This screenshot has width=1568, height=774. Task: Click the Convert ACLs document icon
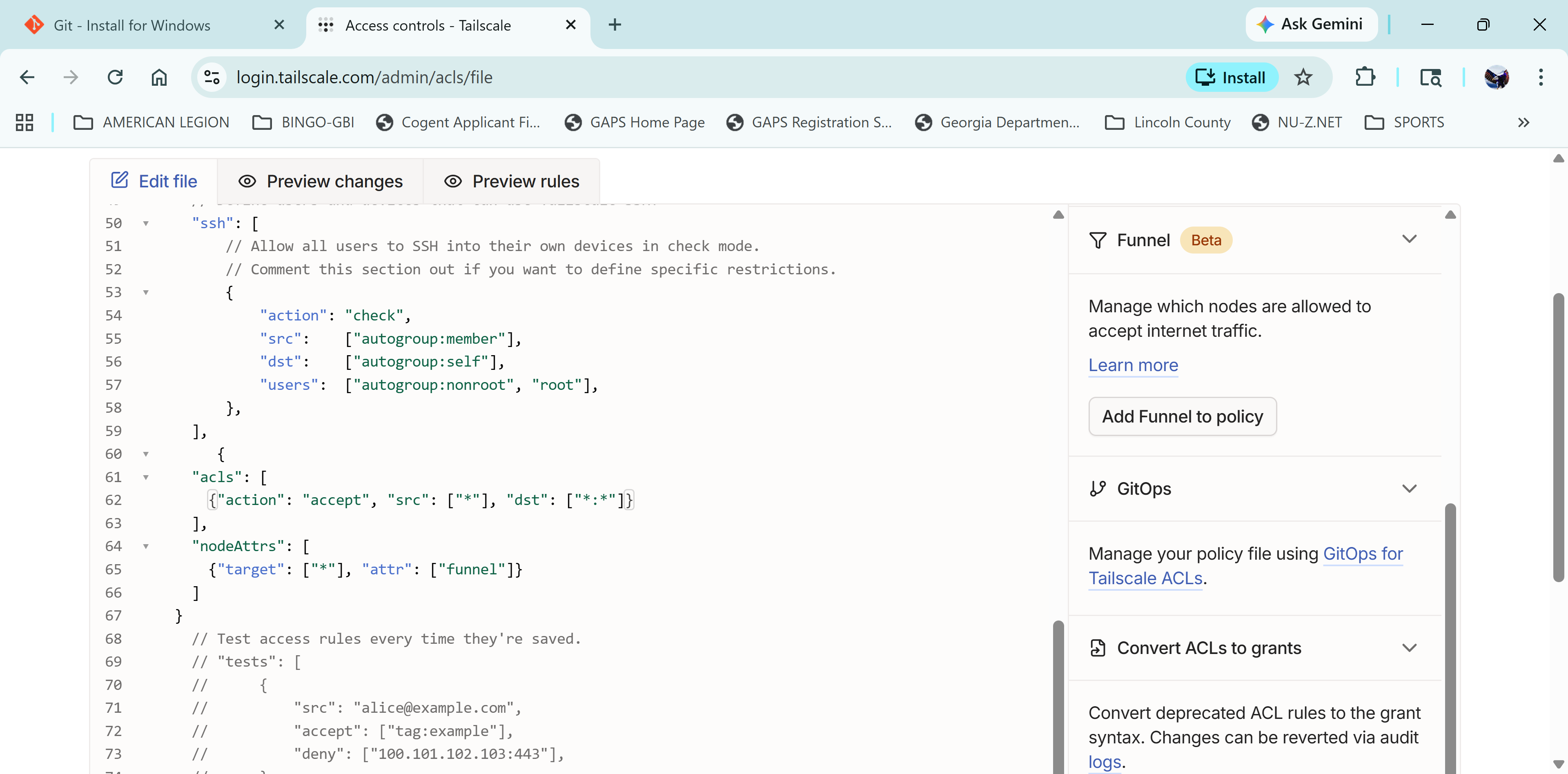(1098, 648)
